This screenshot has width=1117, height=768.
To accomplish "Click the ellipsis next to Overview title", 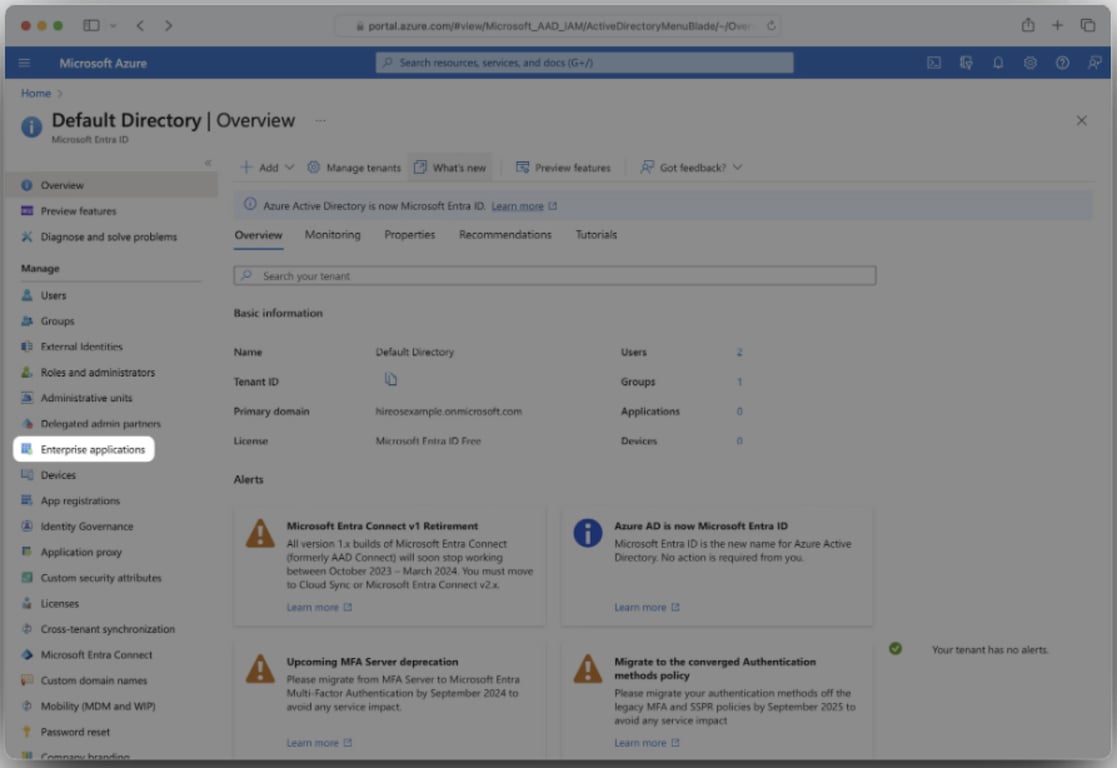I will [x=321, y=120].
